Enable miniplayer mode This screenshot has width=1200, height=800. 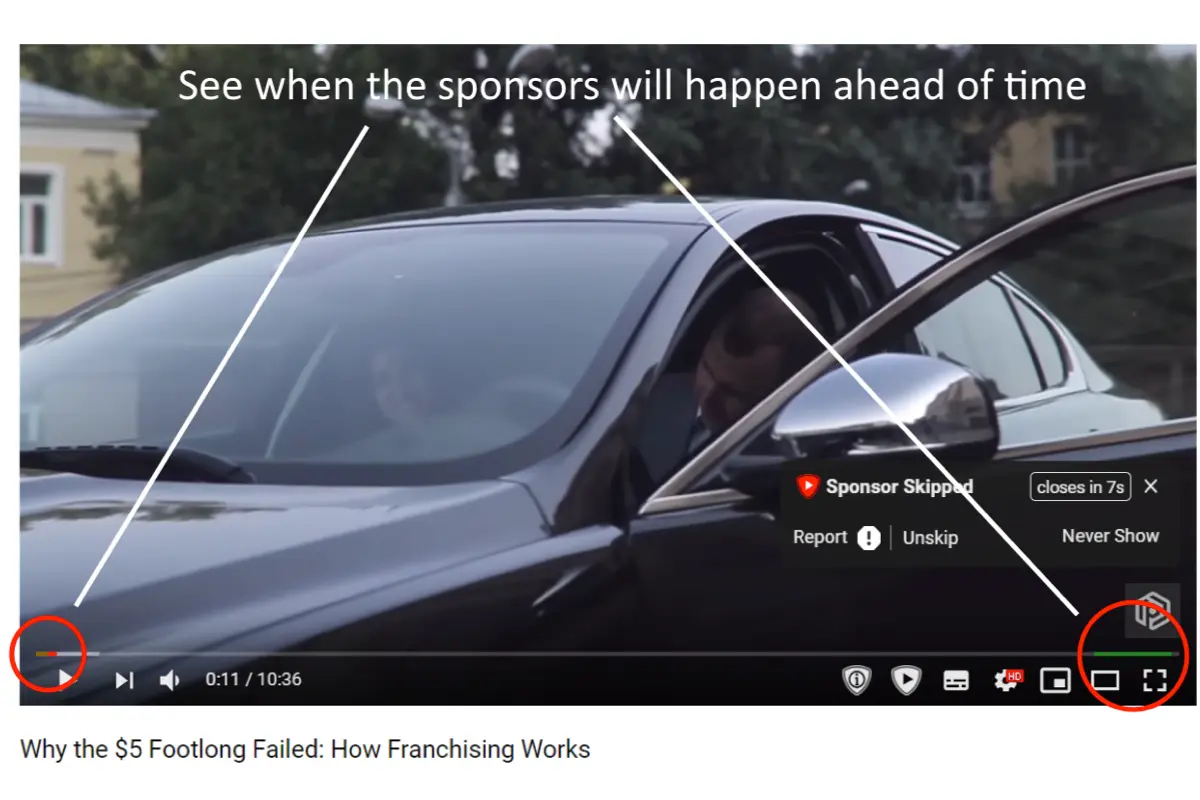coord(1055,681)
